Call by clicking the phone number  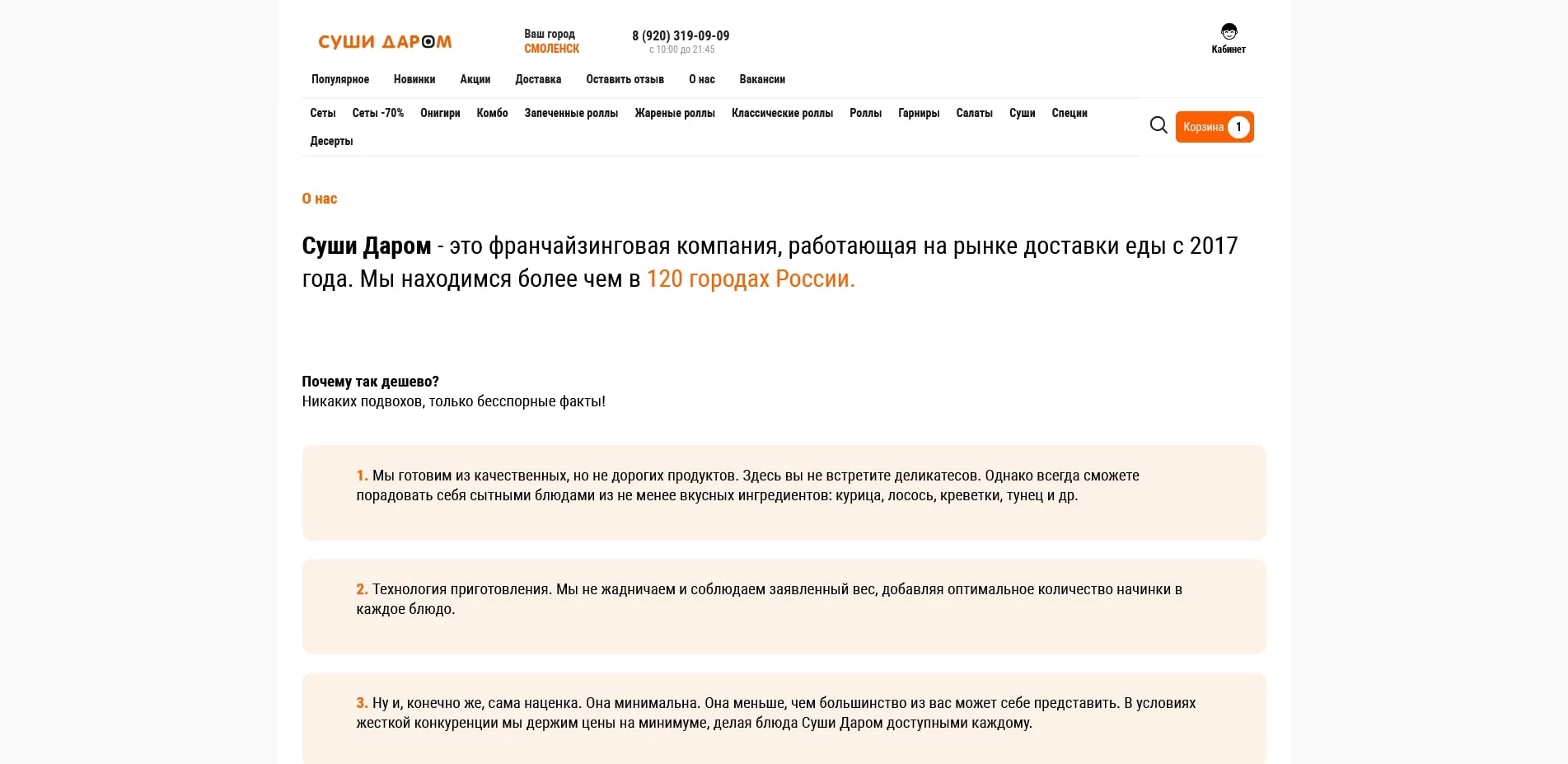pyautogui.click(x=681, y=35)
